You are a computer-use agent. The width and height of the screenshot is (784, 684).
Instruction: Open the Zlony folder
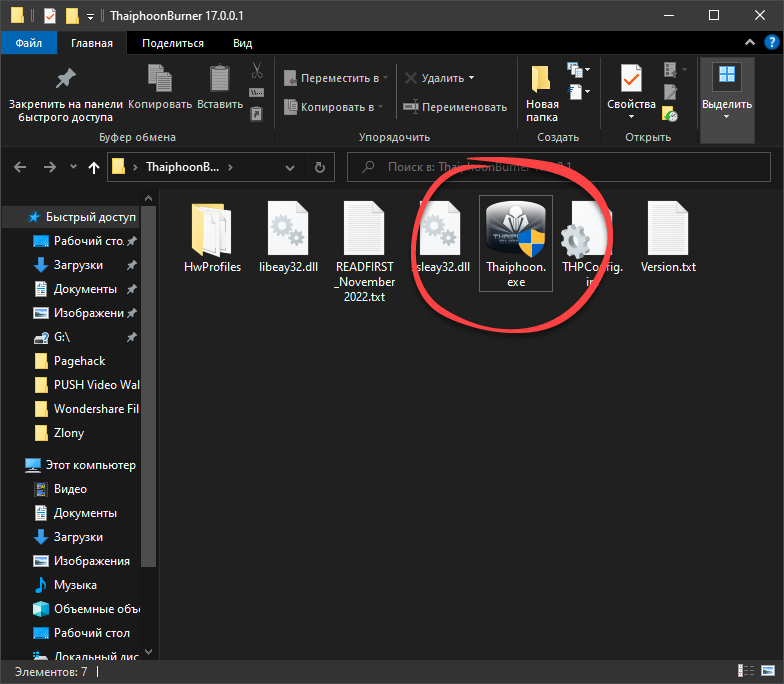tap(68, 433)
